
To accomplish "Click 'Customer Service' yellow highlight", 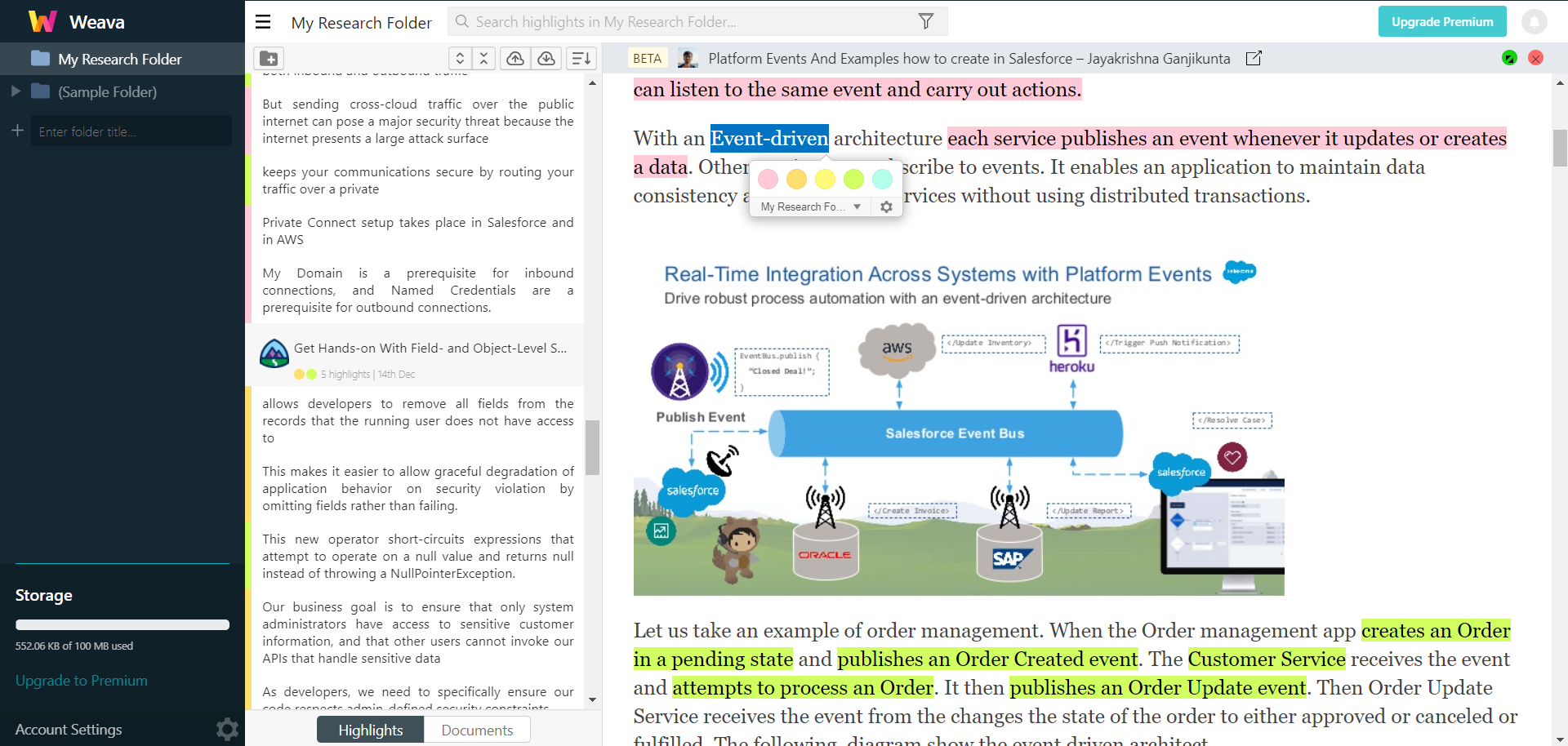I will point(1267,659).
